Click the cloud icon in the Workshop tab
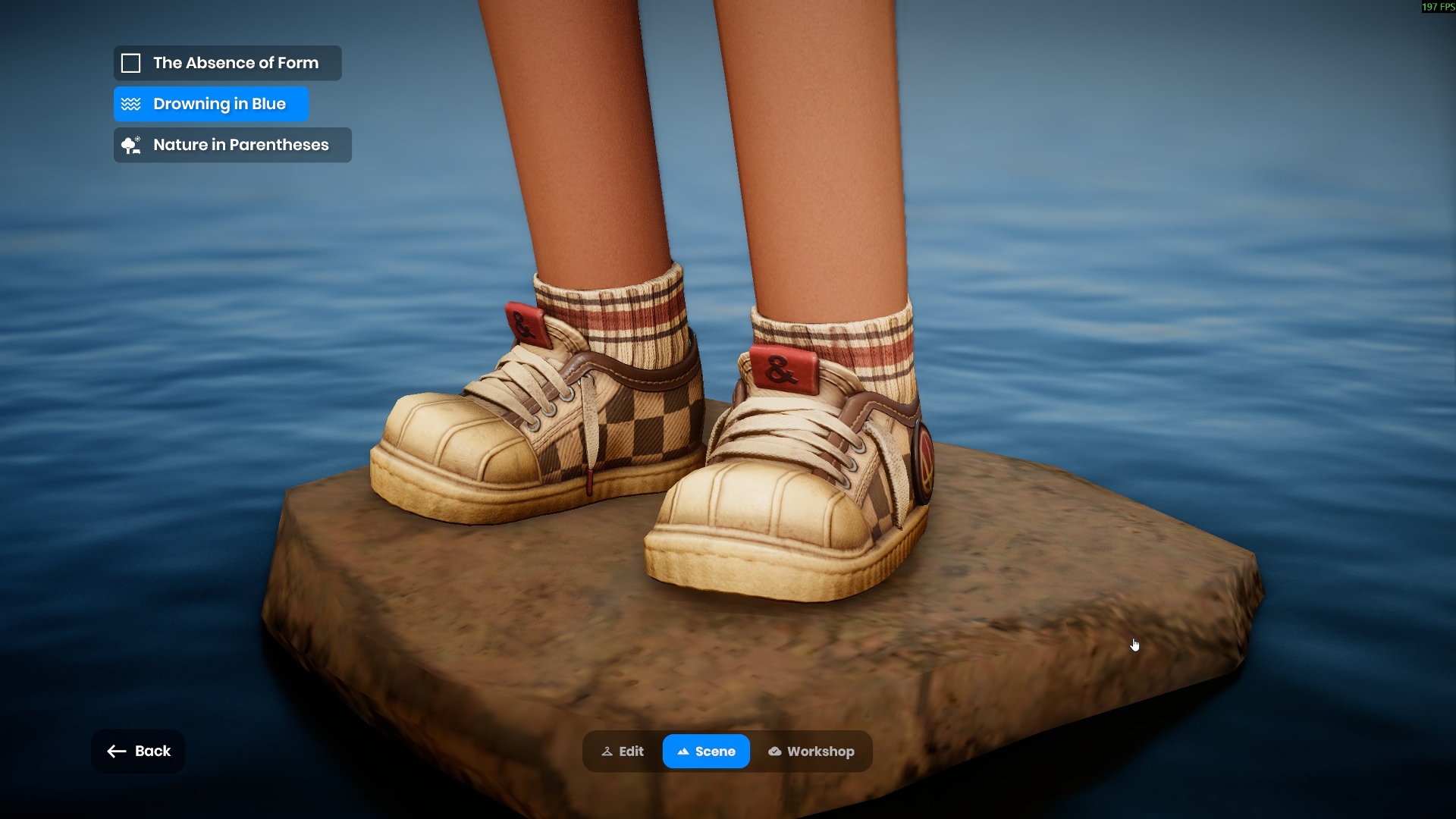 (774, 752)
